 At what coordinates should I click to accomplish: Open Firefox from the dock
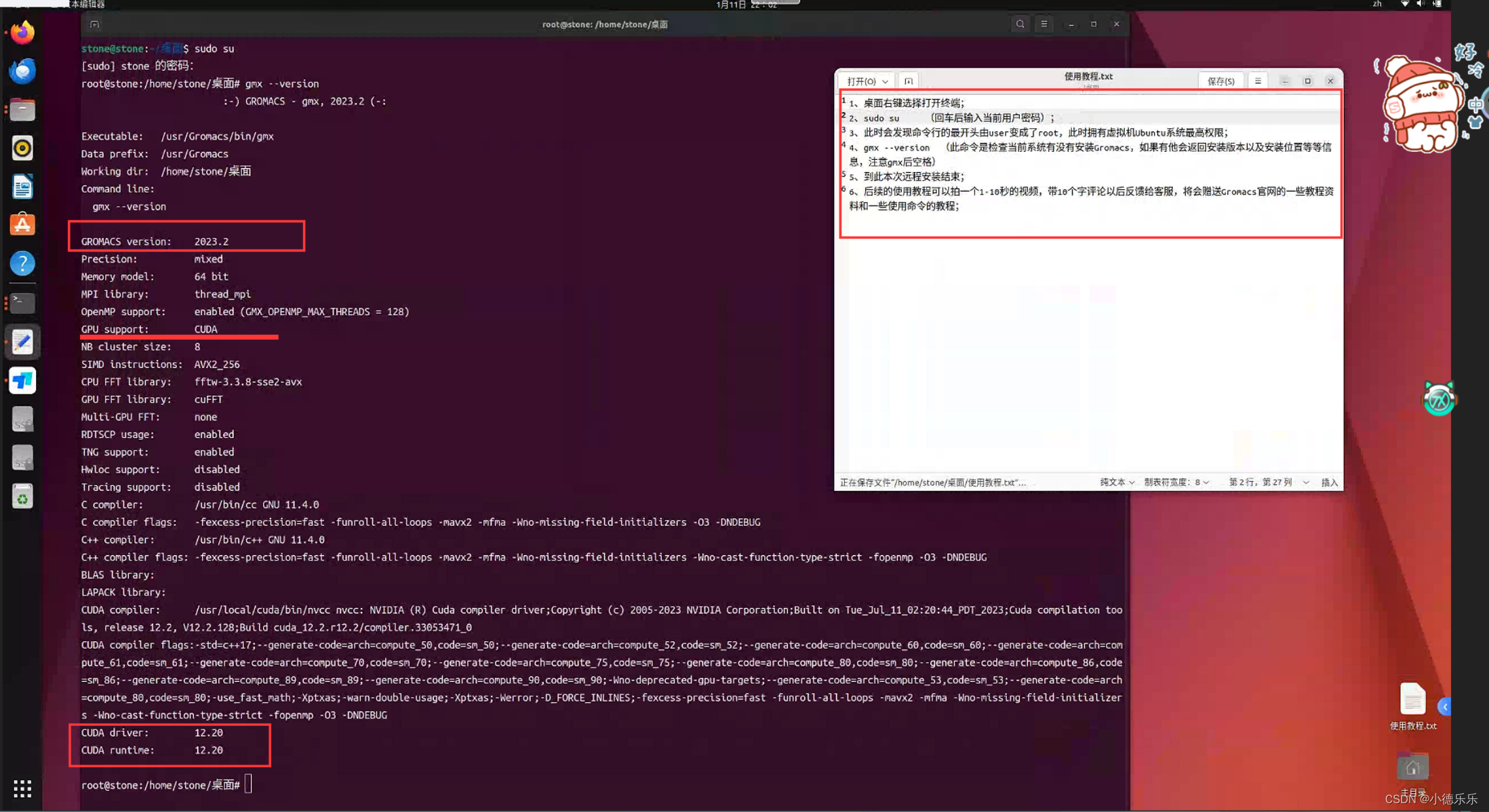coord(22,33)
